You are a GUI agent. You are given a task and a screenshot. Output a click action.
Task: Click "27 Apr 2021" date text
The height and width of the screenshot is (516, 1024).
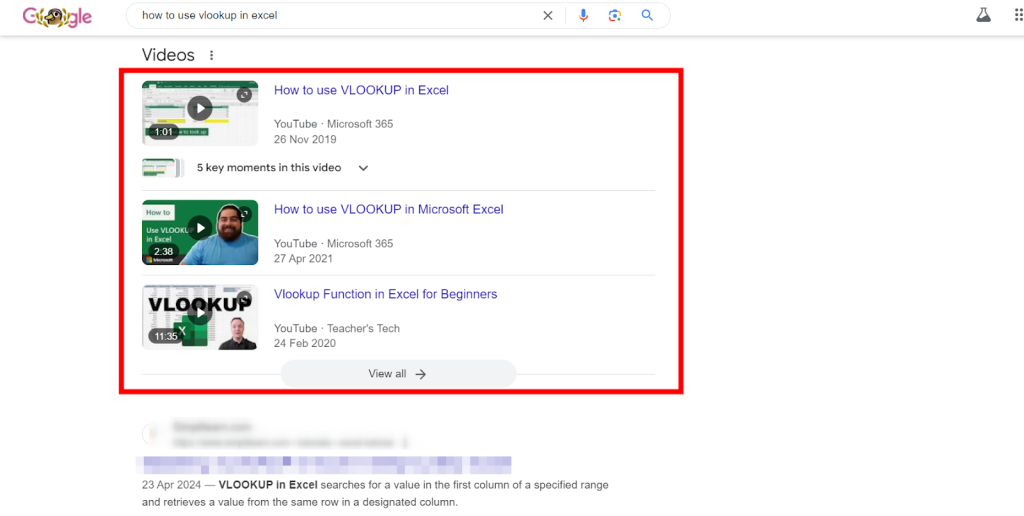click(303, 259)
